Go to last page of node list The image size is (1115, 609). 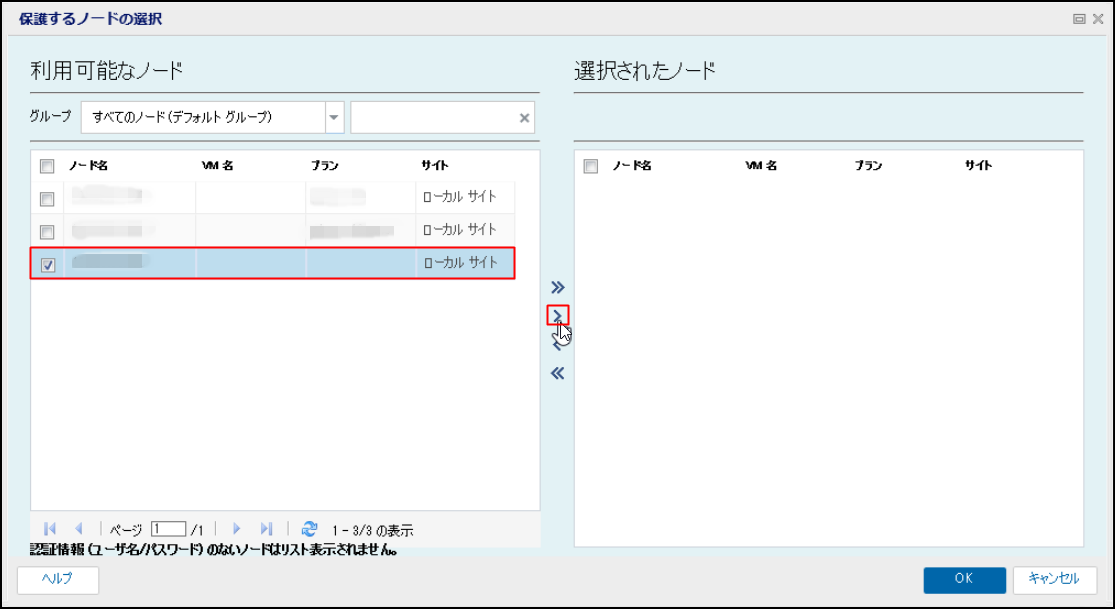click(x=266, y=529)
